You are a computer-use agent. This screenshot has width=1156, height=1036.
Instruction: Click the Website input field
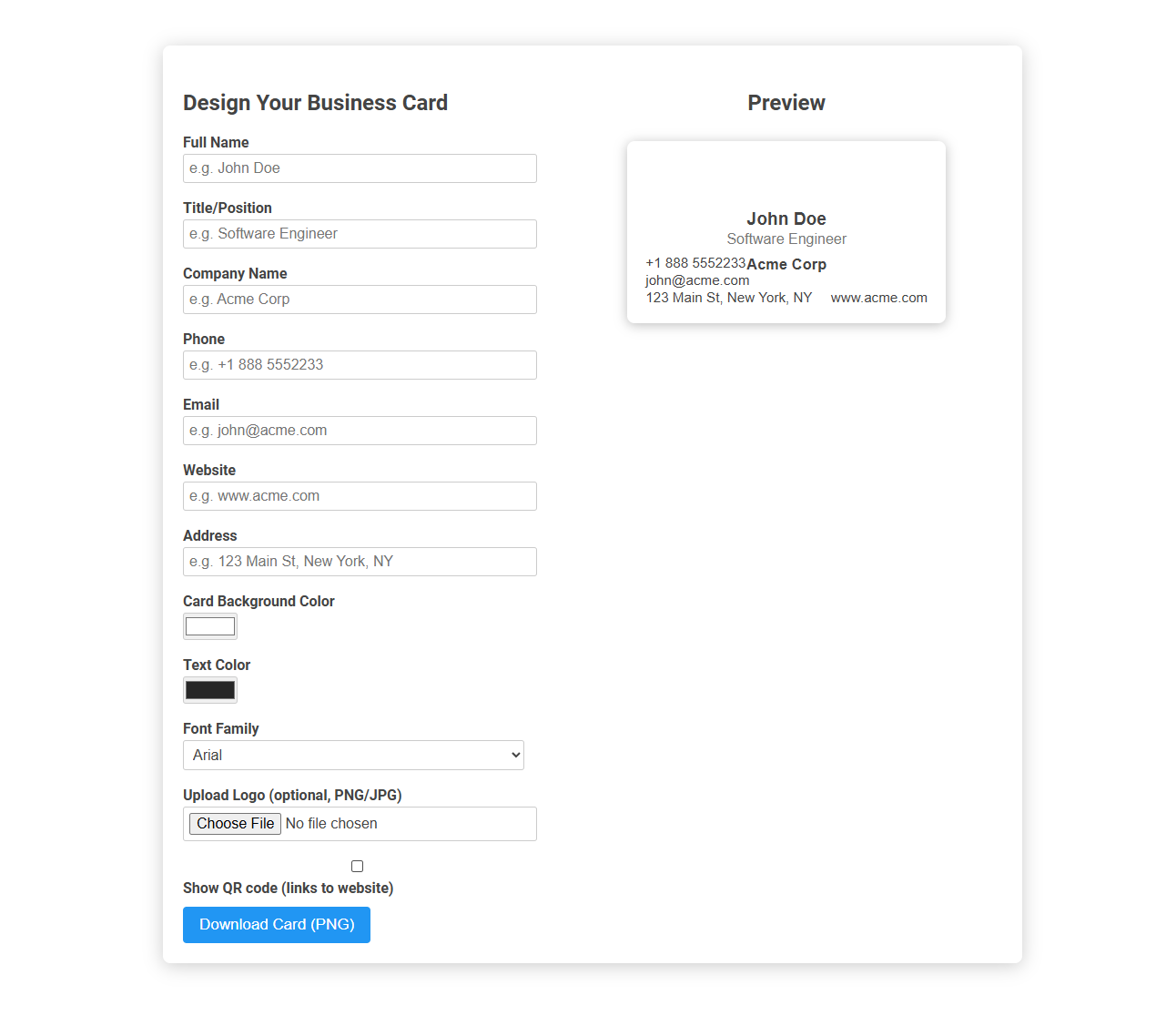(x=359, y=495)
